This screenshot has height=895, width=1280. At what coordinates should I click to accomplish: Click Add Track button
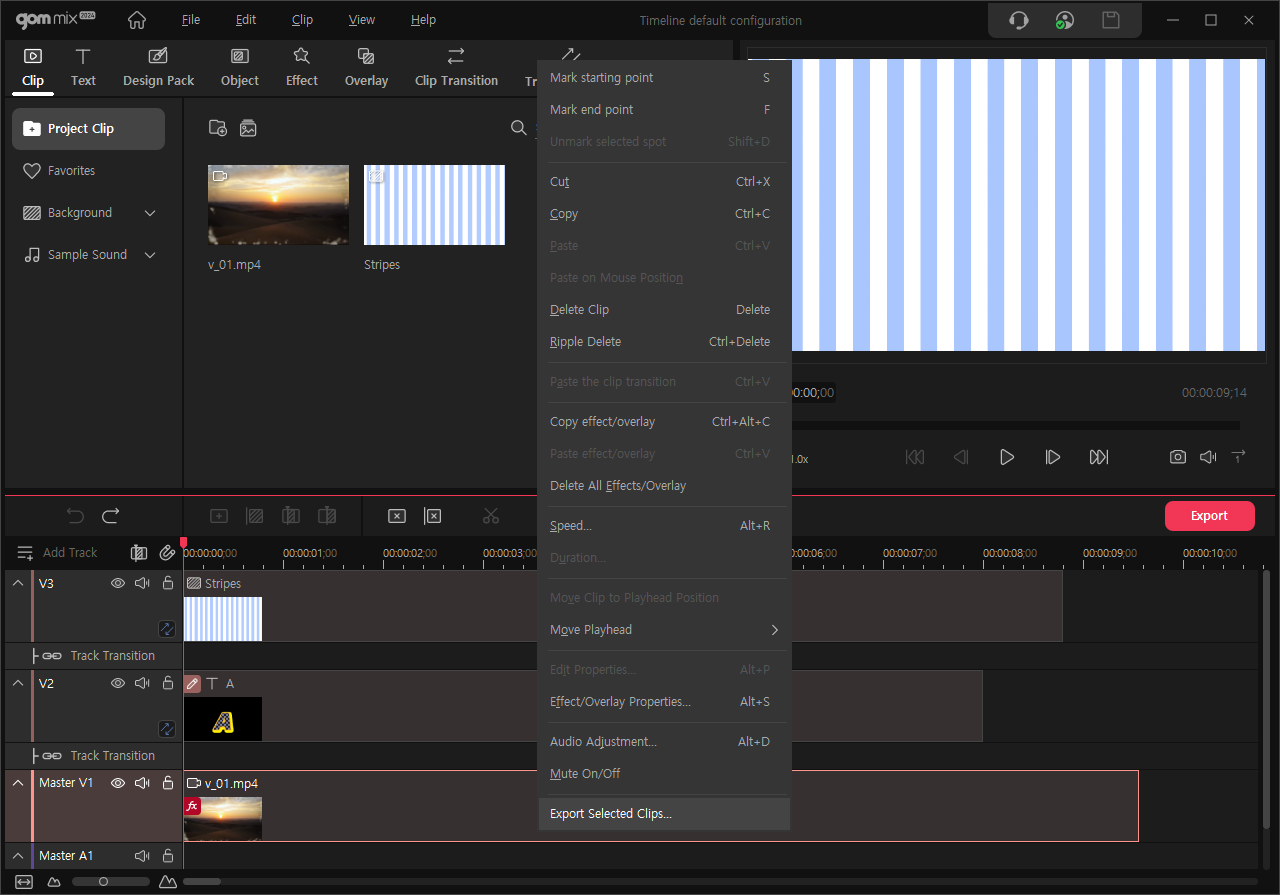58,553
